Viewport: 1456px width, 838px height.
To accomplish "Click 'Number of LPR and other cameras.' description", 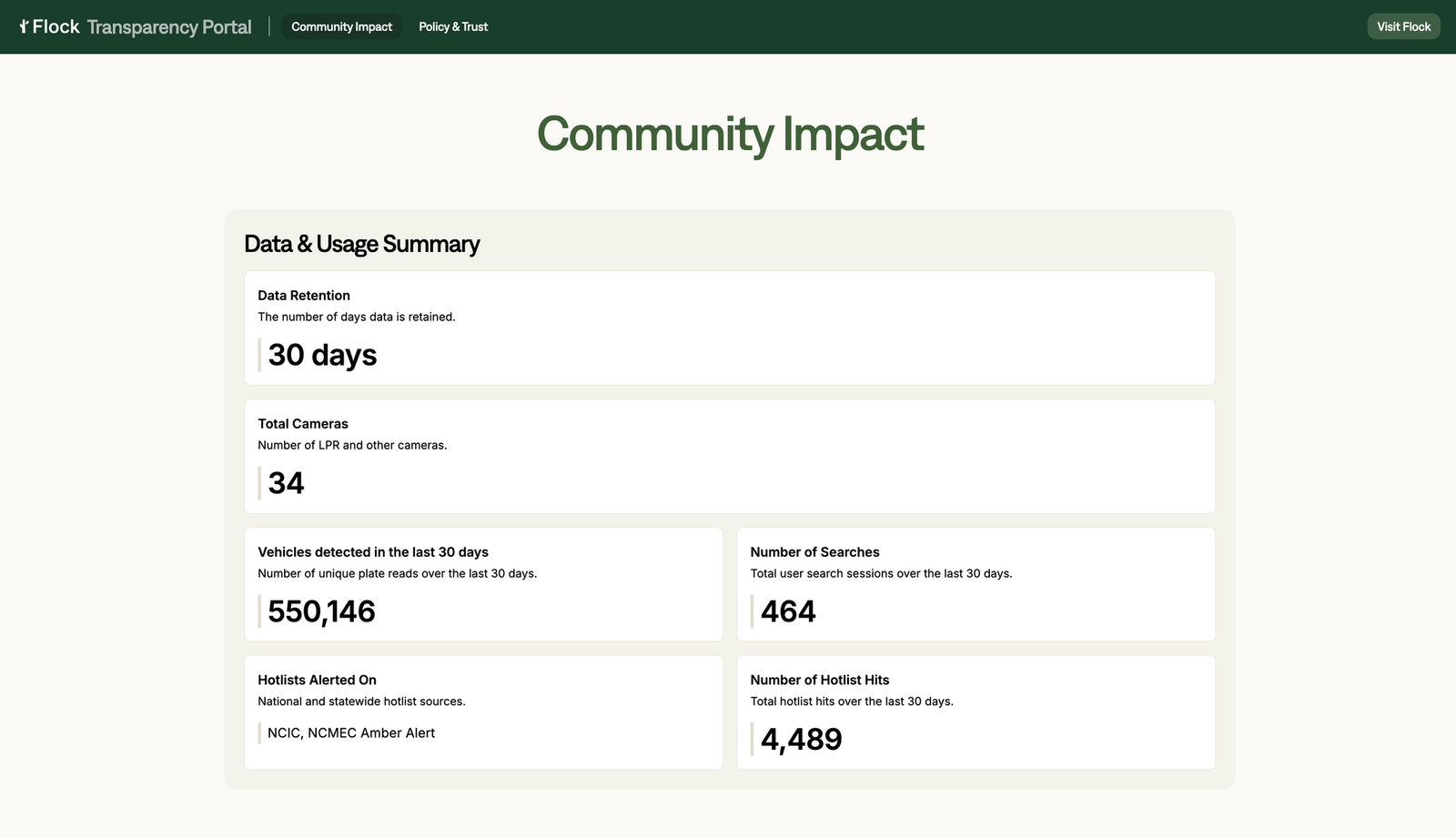I will [x=352, y=446].
